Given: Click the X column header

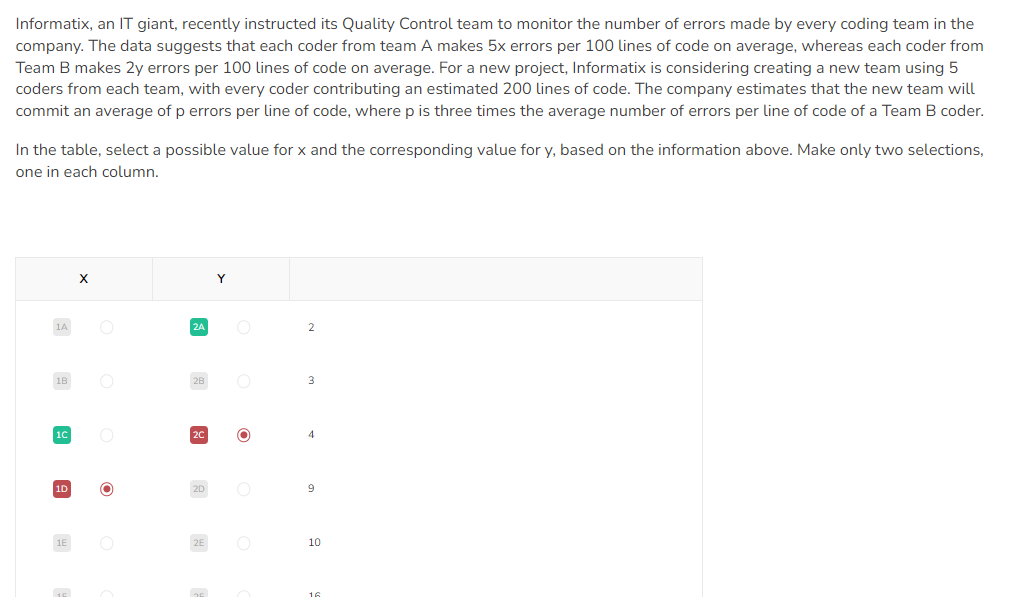Looking at the screenshot, I should click(84, 279).
